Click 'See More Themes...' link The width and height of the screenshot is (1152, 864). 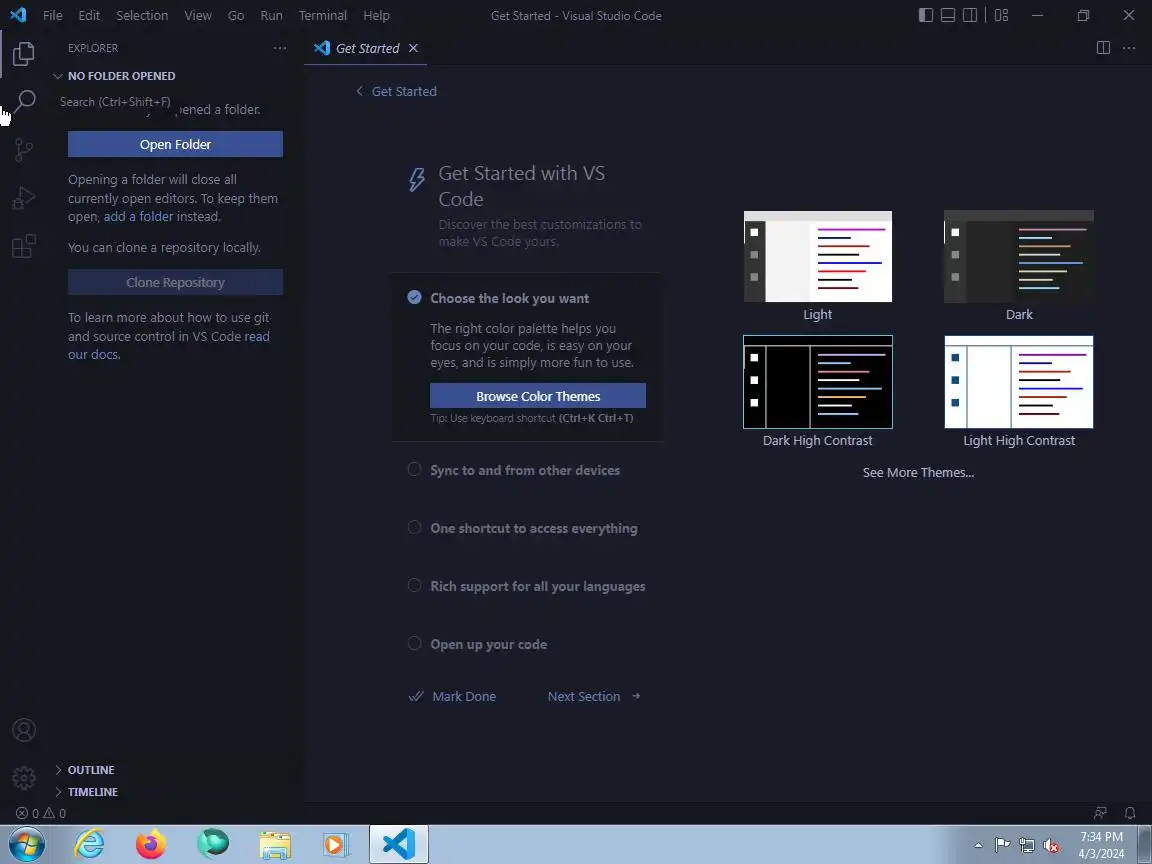pos(918,472)
